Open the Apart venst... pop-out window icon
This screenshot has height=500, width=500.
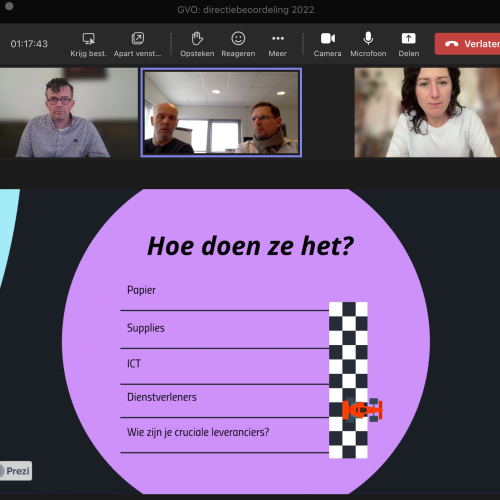[x=138, y=39]
